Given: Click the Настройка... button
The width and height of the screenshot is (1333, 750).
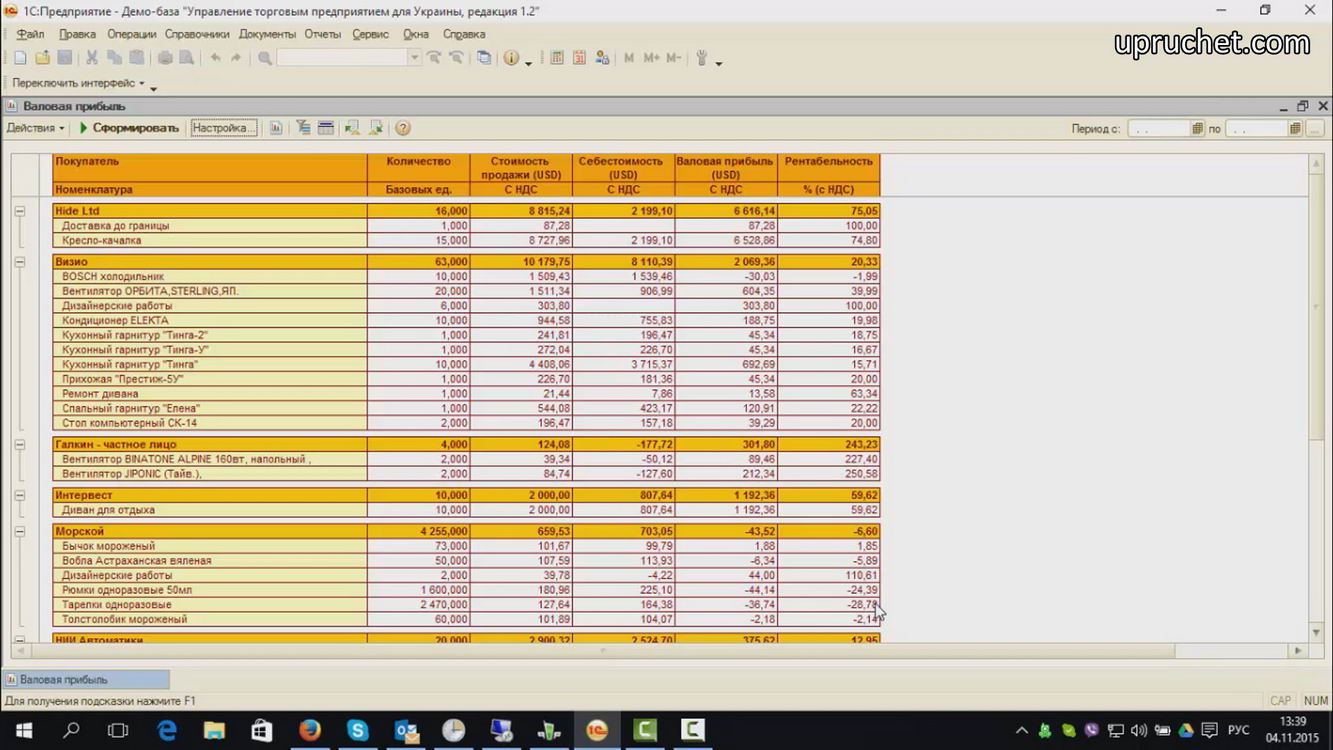Looking at the screenshot, I should (x=224, y=128).
